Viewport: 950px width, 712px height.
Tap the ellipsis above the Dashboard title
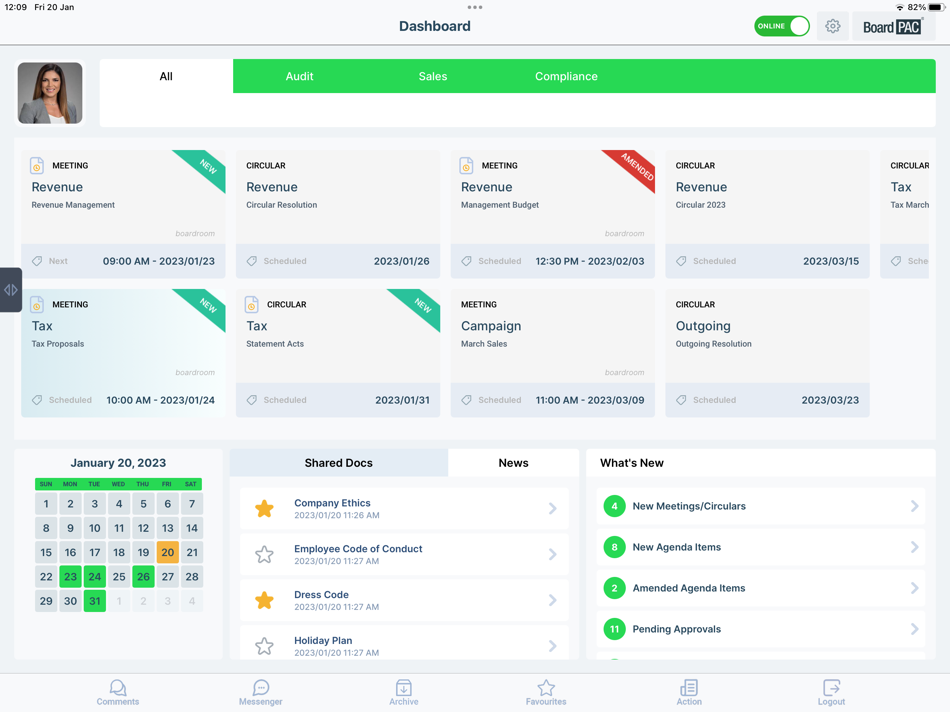474,7
